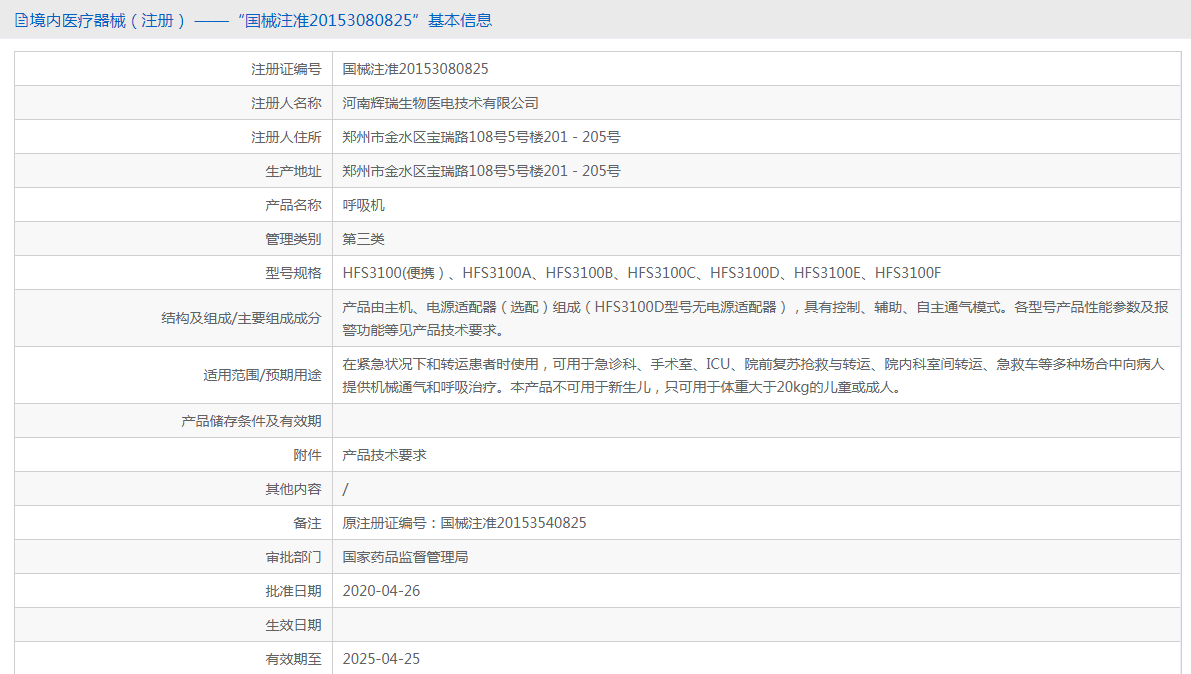
Task: Click the empty 产品储存条件及有效期 value cell
Action: point(755,421)
